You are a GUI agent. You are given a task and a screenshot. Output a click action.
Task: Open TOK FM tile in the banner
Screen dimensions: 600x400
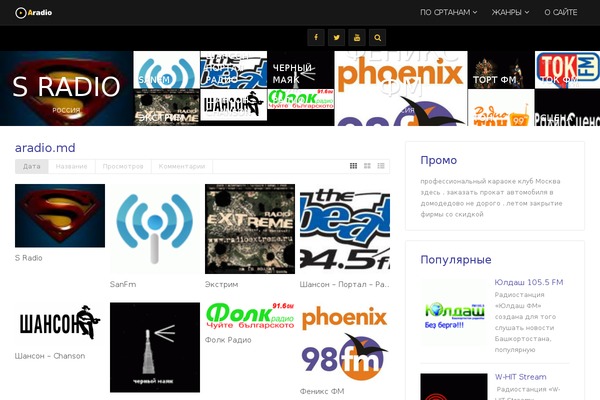pos(567,70)
